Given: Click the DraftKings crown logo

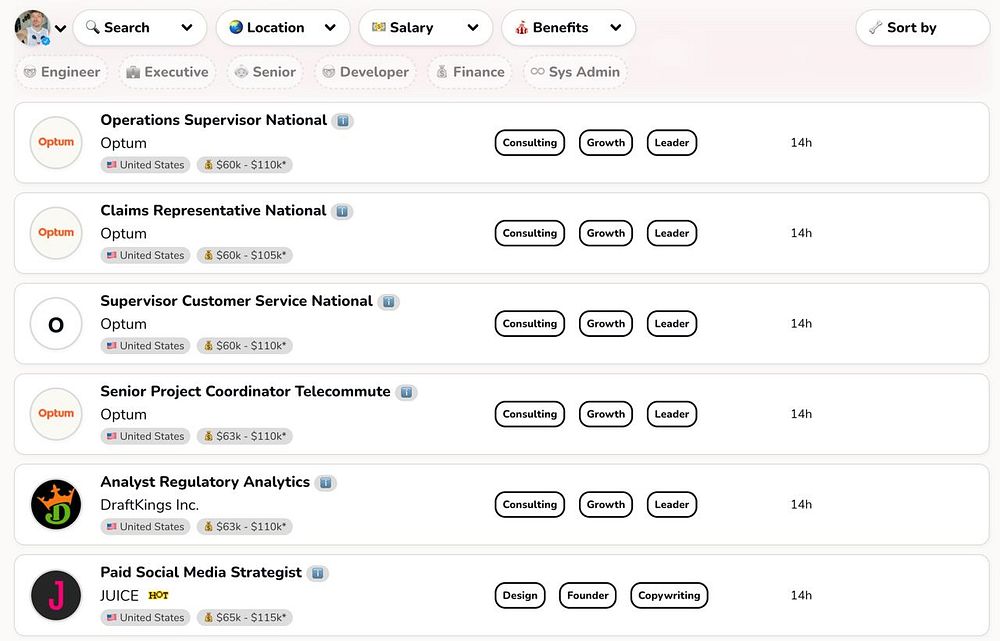Looking at the screenshot, I should coord(56,505).
